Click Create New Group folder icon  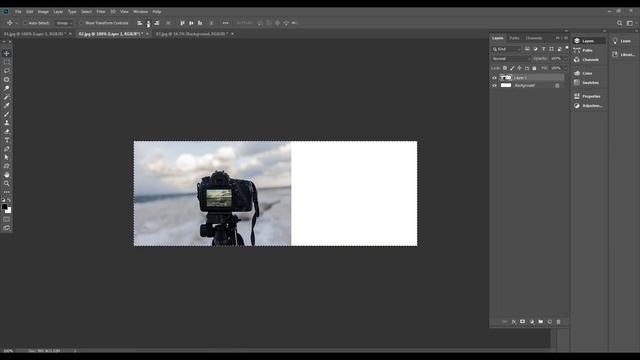click(x=540, y=322)
